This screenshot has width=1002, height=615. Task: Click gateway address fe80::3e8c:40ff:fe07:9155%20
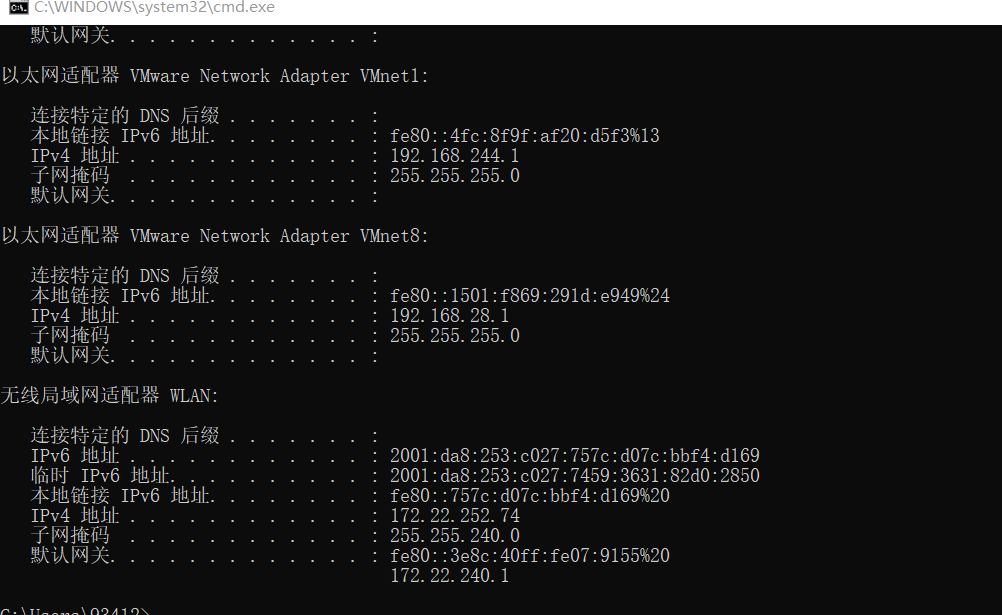(529, 556)
